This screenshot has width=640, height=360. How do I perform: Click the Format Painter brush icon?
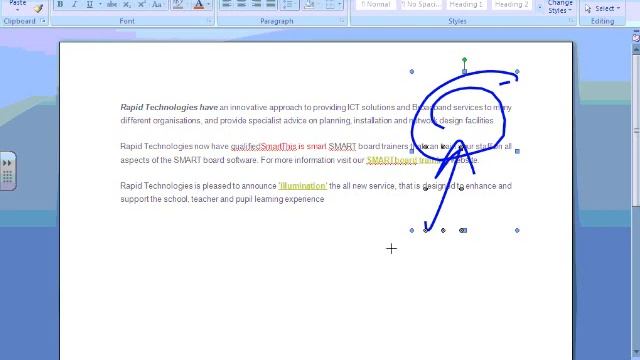point(38,8)
